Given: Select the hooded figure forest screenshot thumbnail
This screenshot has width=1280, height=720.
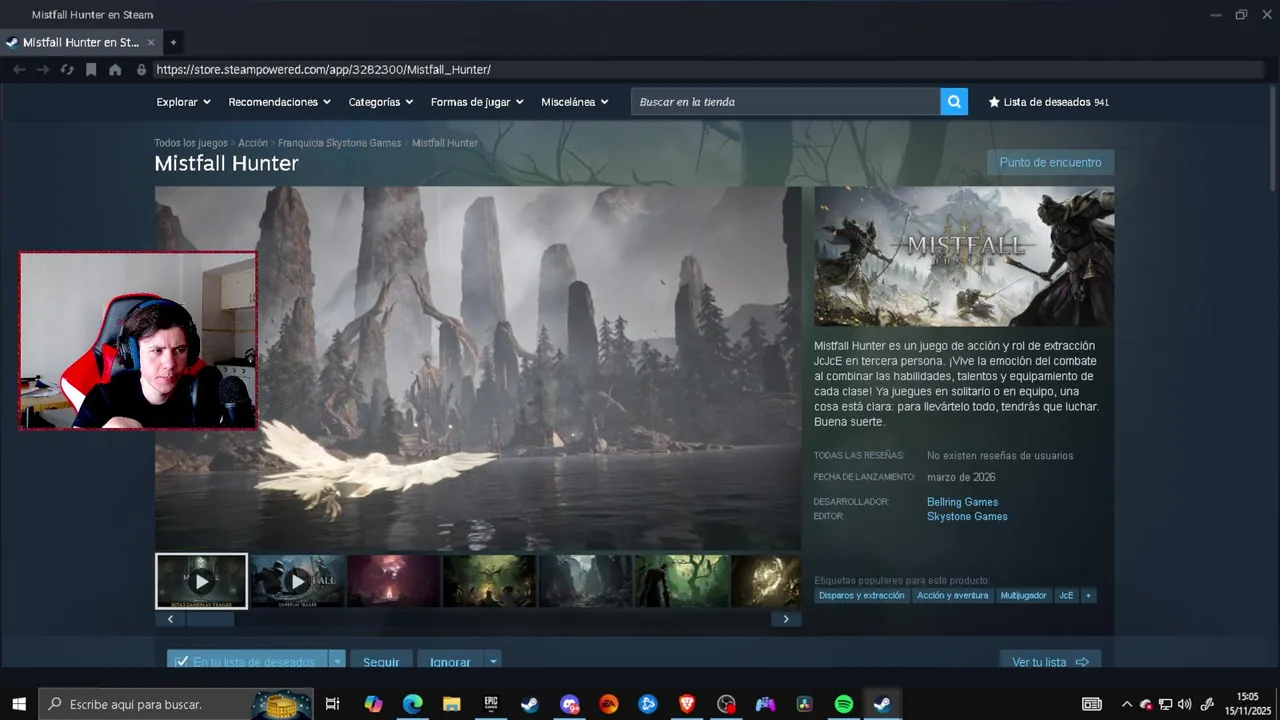Looking at the screenshot, I should pyautogui.click(x=682, y=581).
